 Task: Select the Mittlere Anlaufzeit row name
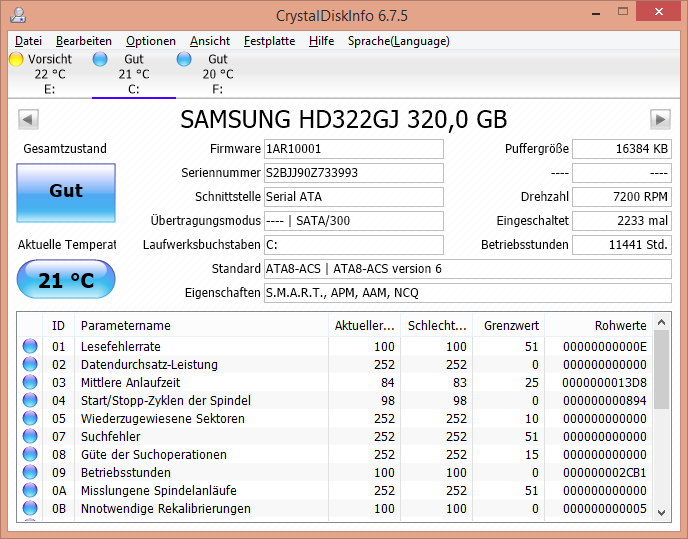pyautogui.click(x=130, y=382)
